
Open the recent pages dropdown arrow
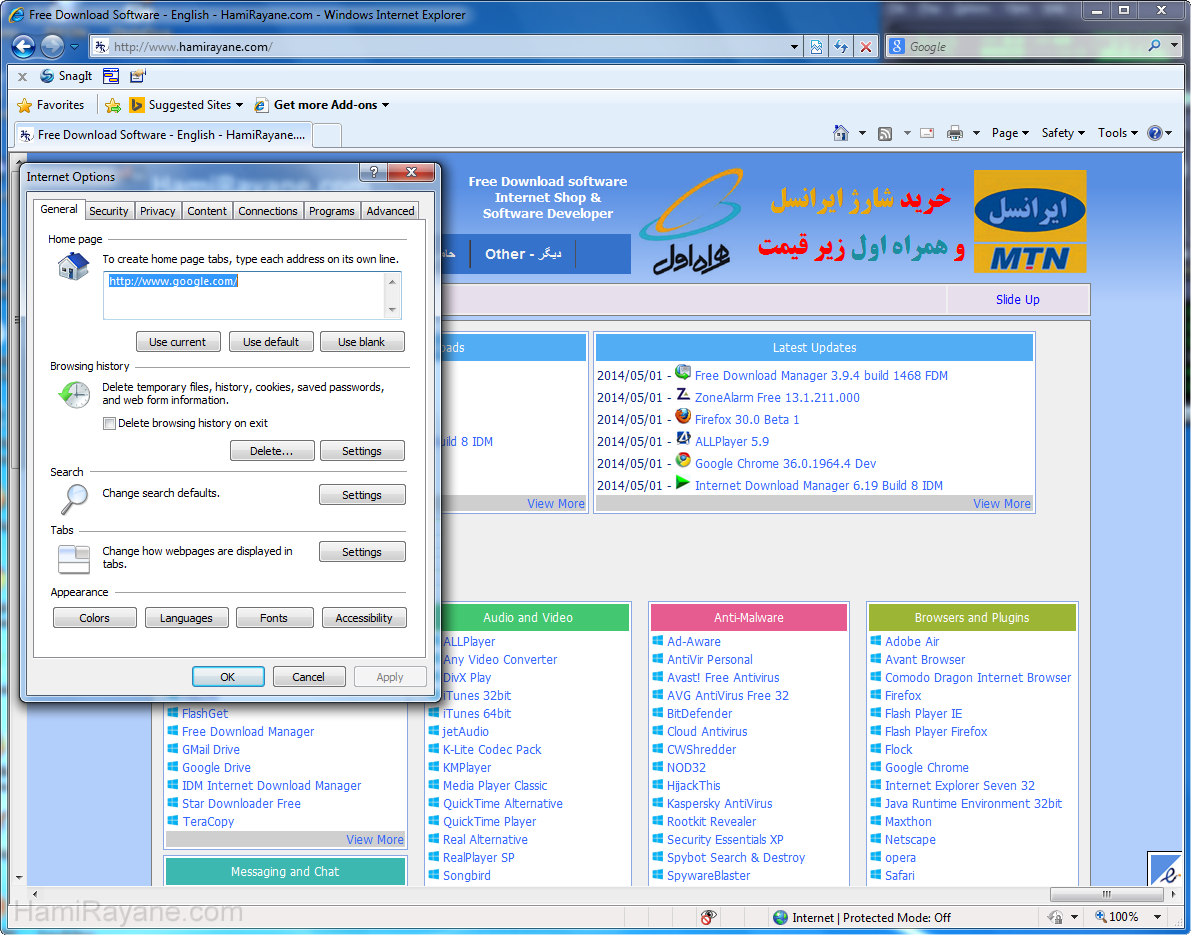click(74, 47)
